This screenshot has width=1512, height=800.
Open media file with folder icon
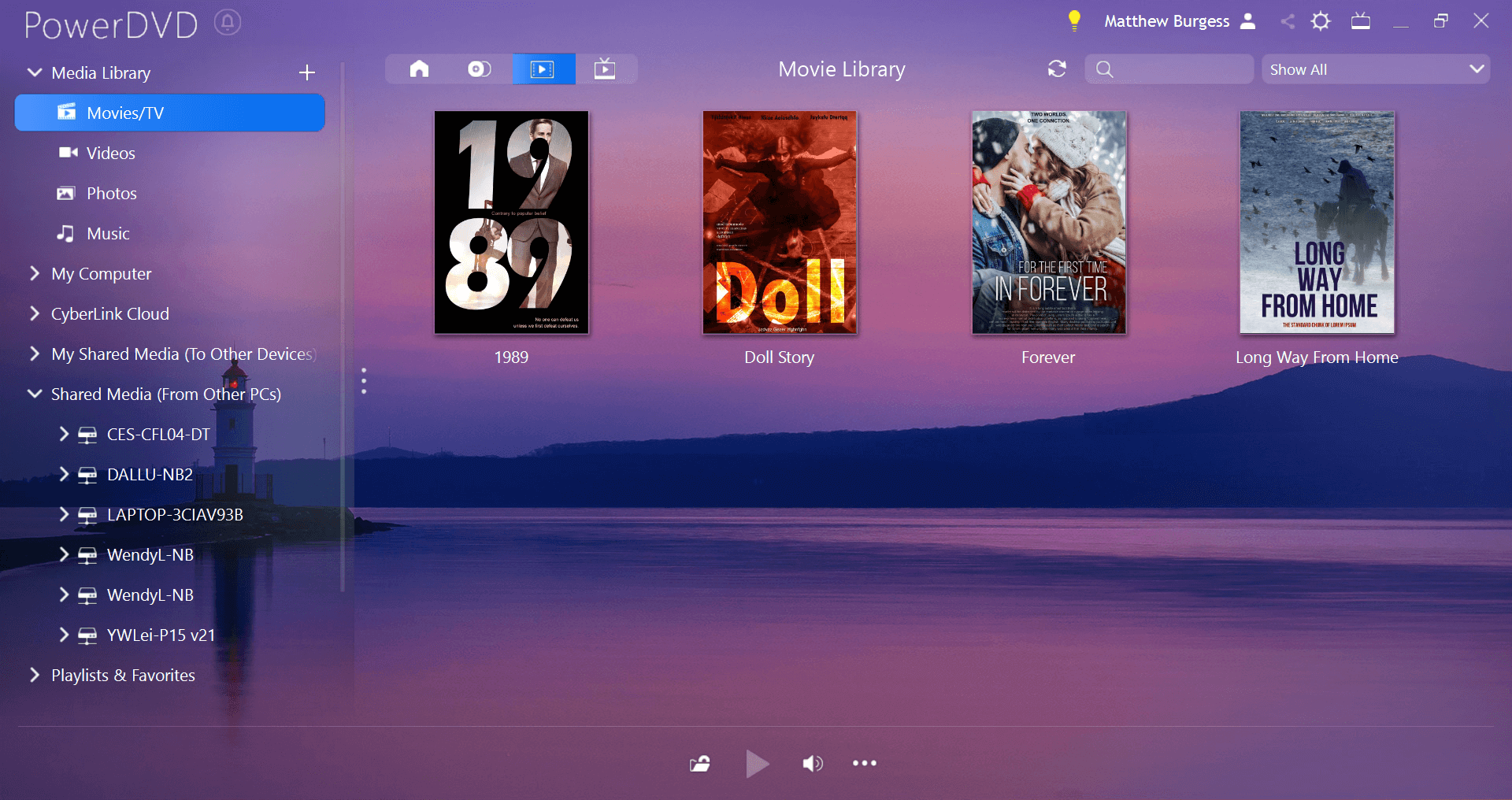click(700, 763)
